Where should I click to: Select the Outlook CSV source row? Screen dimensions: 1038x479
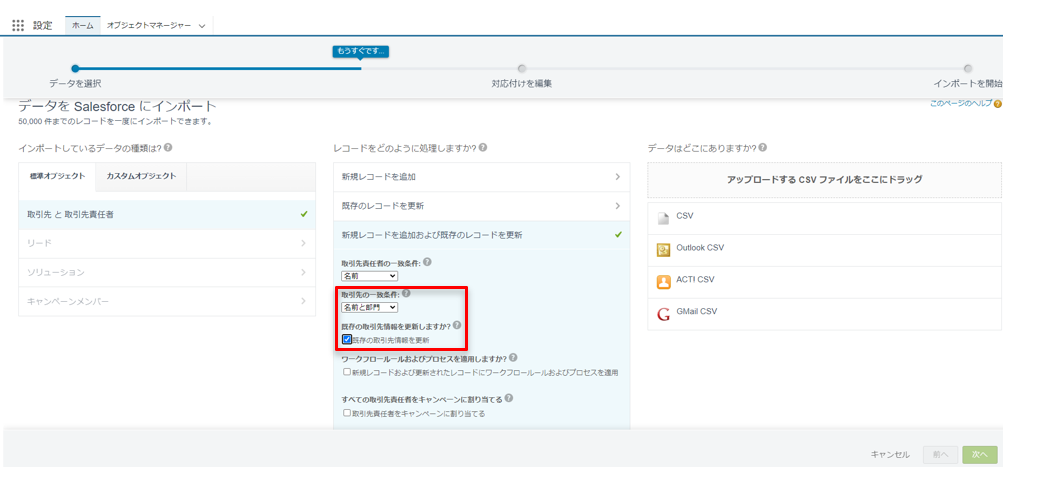click(824, 250)
